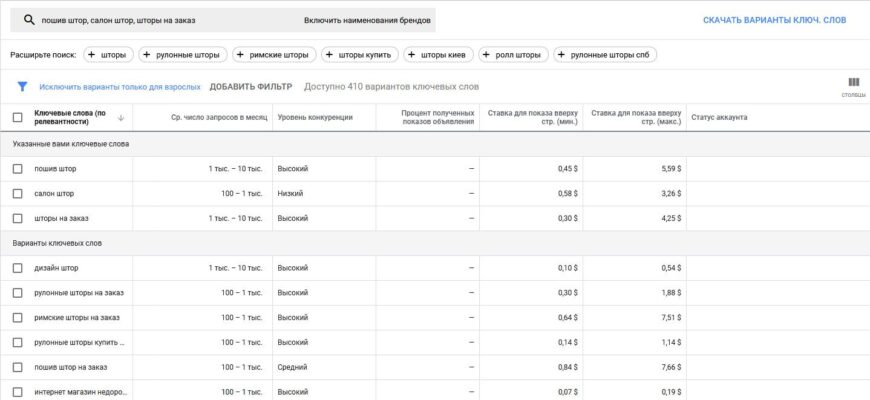This screenshot has width=870, height=400.
Task: Toggle the select-all checkbox in table header
Action: point(17,118)
